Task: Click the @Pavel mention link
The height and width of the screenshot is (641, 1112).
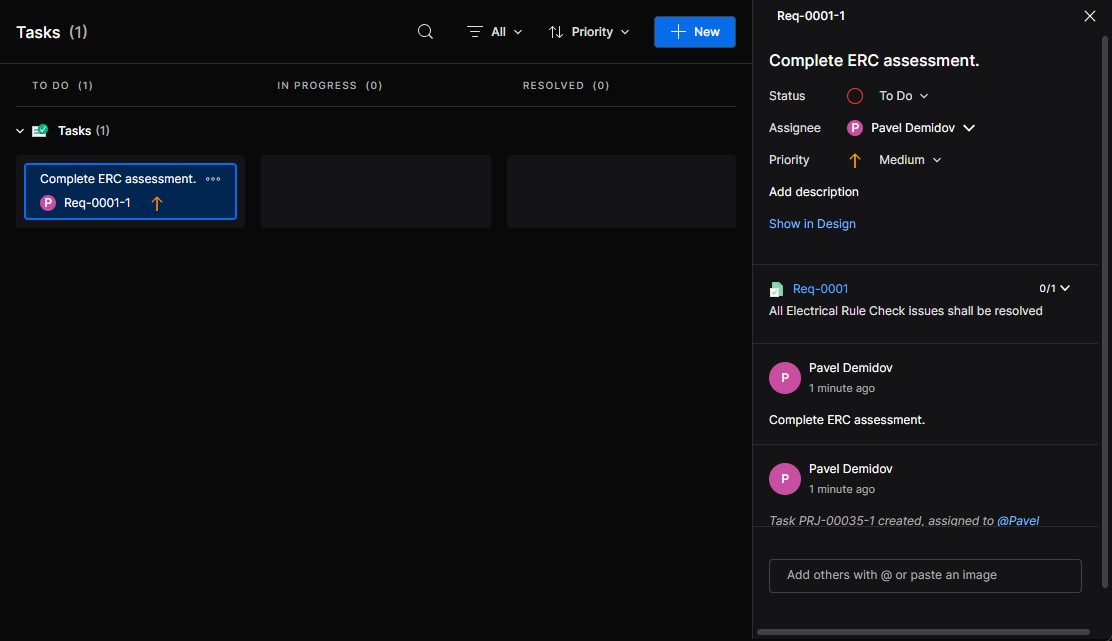Action: 1018,520
